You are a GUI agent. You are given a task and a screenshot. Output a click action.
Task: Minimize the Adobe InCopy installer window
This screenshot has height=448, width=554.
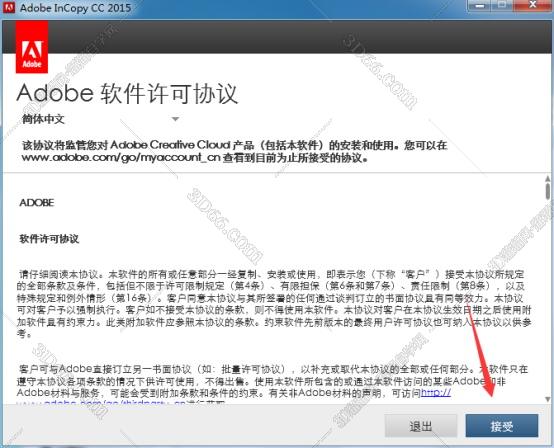[479, 6]
